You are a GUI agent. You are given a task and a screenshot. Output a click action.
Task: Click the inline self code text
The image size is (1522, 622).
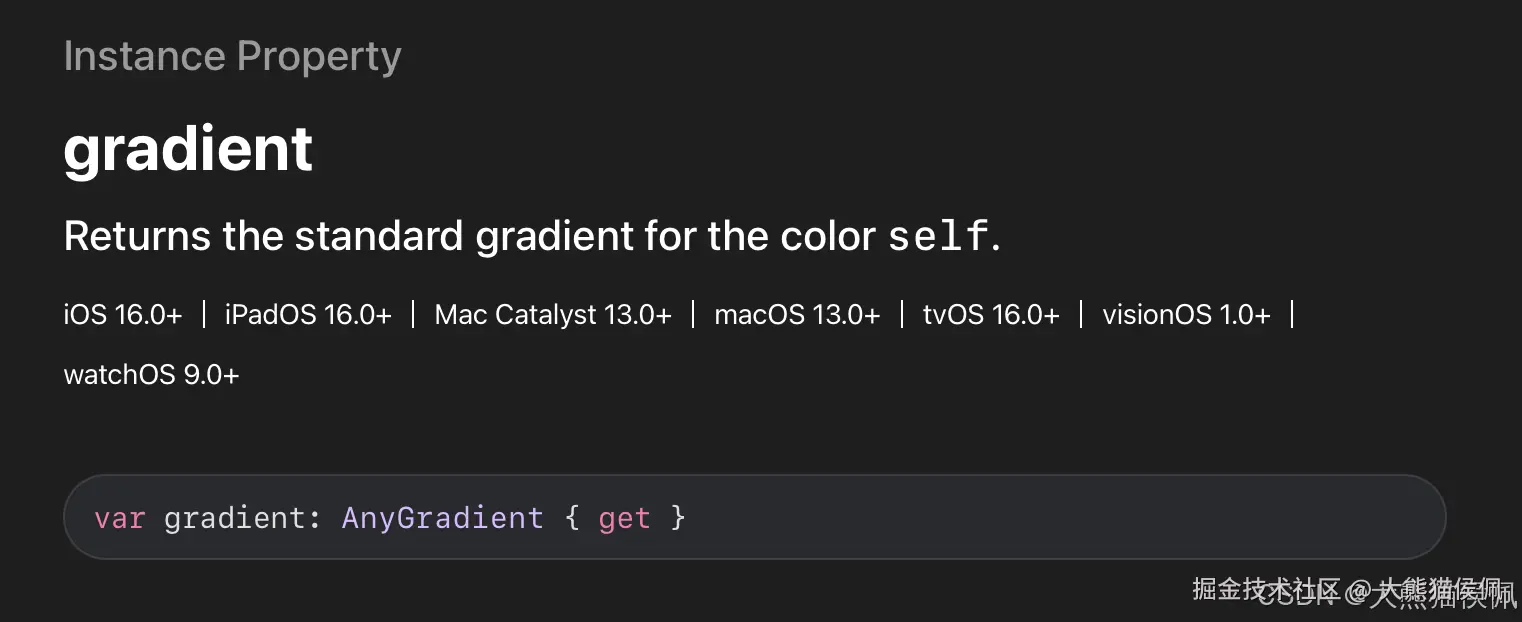point(938,237)
